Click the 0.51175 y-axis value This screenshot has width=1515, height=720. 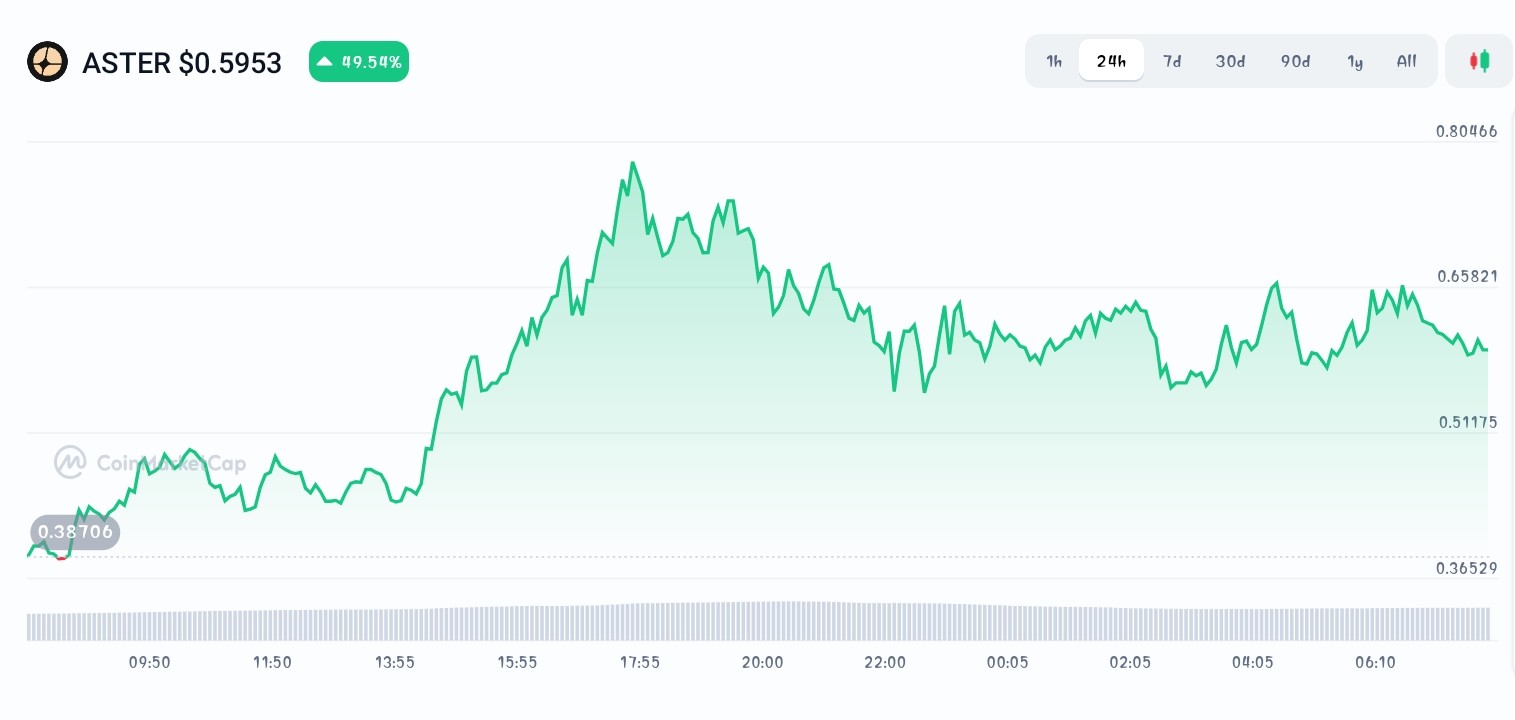coord(1468,422)
